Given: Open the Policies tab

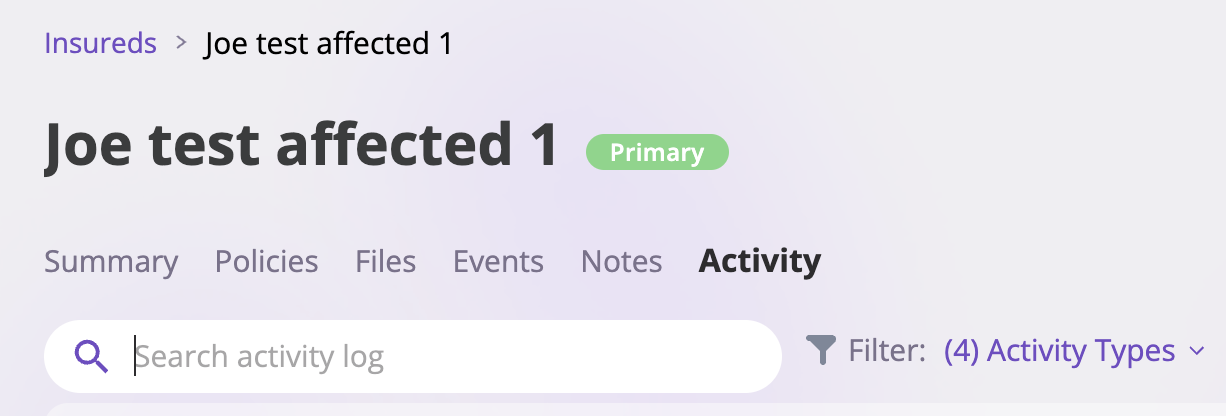Looking at the screenshot, I should [266, 262].
